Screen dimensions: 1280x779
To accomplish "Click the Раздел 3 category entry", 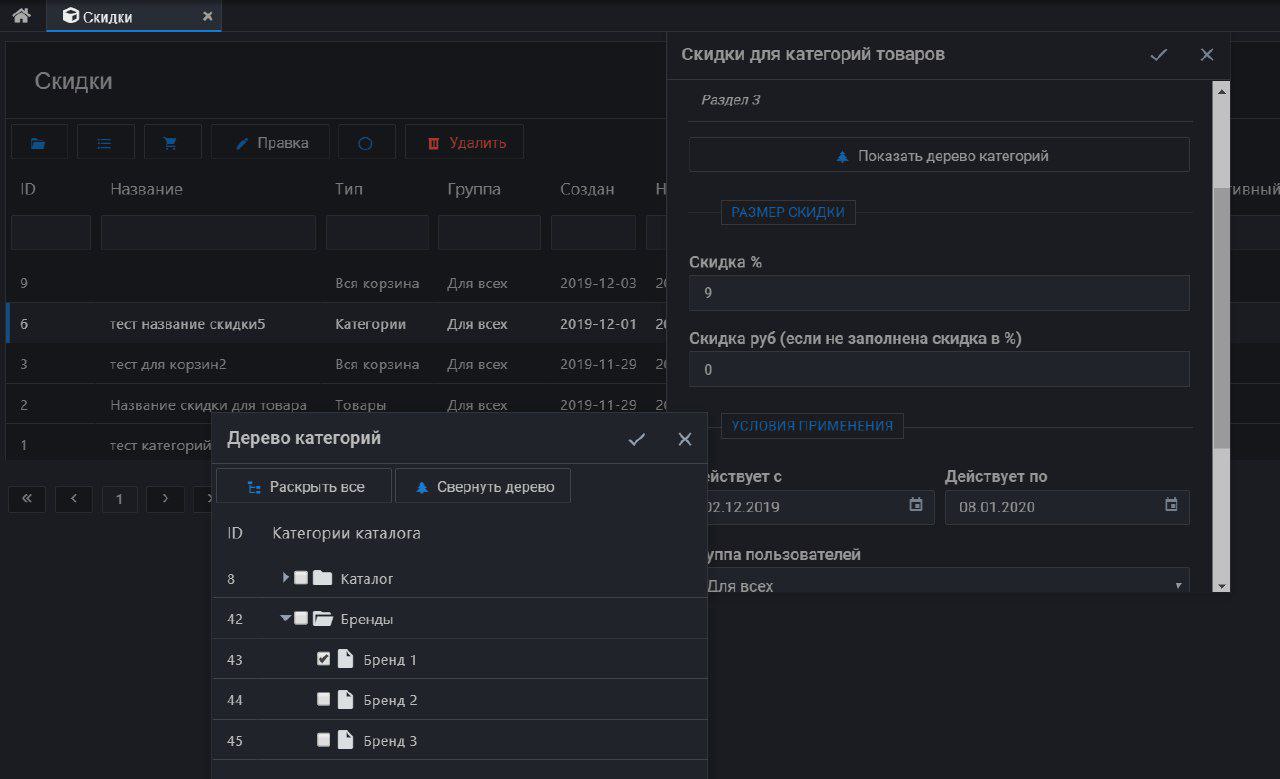I will pyautogui.click(x=731, y=100).
